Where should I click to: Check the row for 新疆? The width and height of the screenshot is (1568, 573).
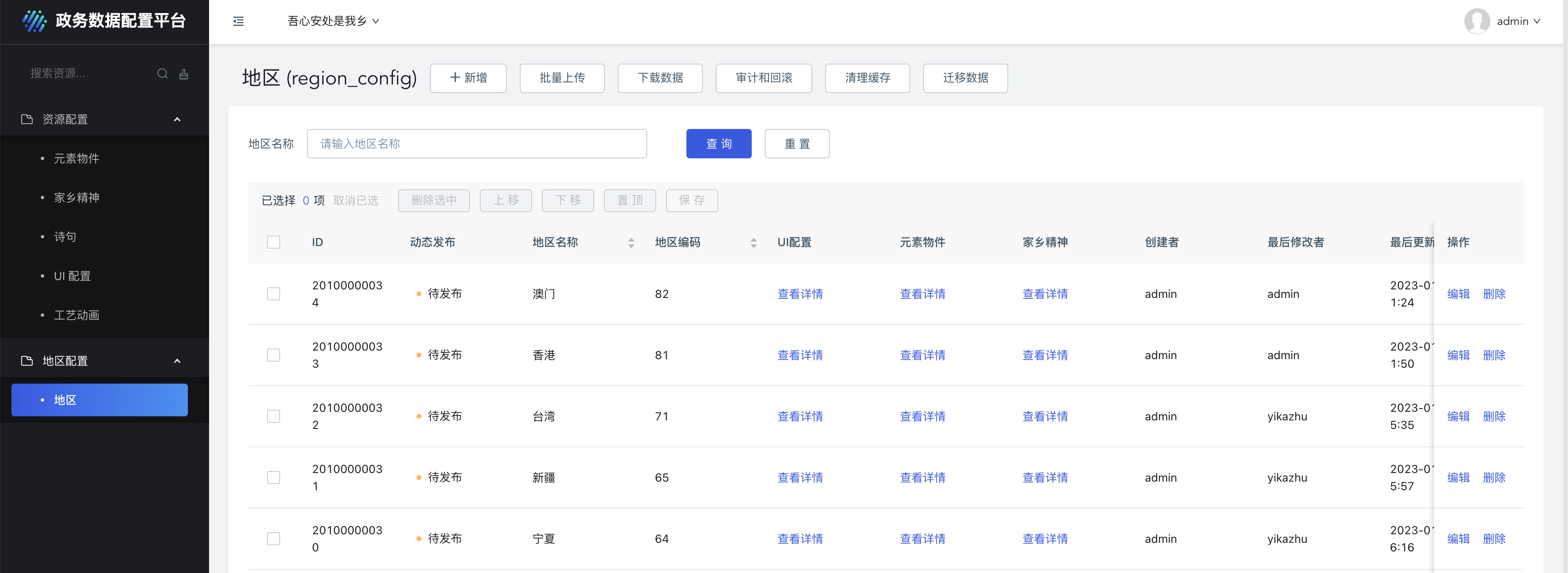pyautogui.click(x=274, y=477)
